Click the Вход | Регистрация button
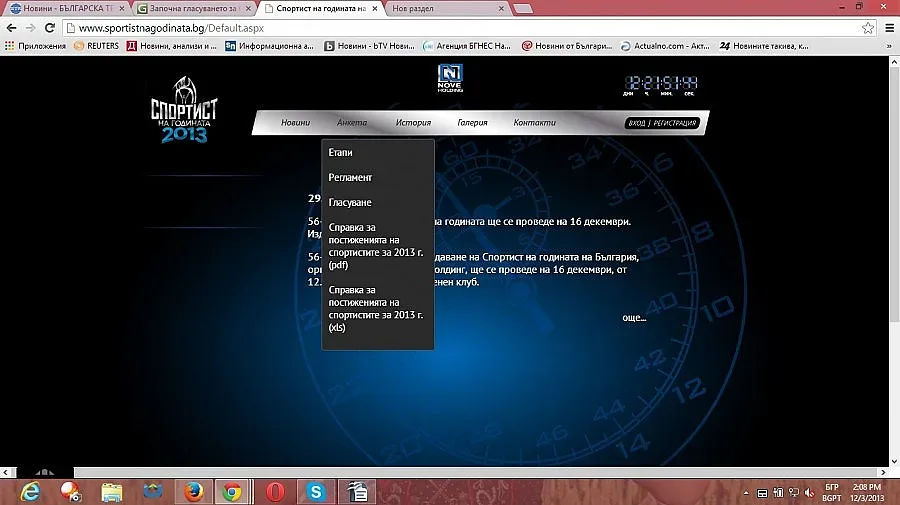Image resolution: width=900 pixels, height=505 pixels. tap(661, 123)
